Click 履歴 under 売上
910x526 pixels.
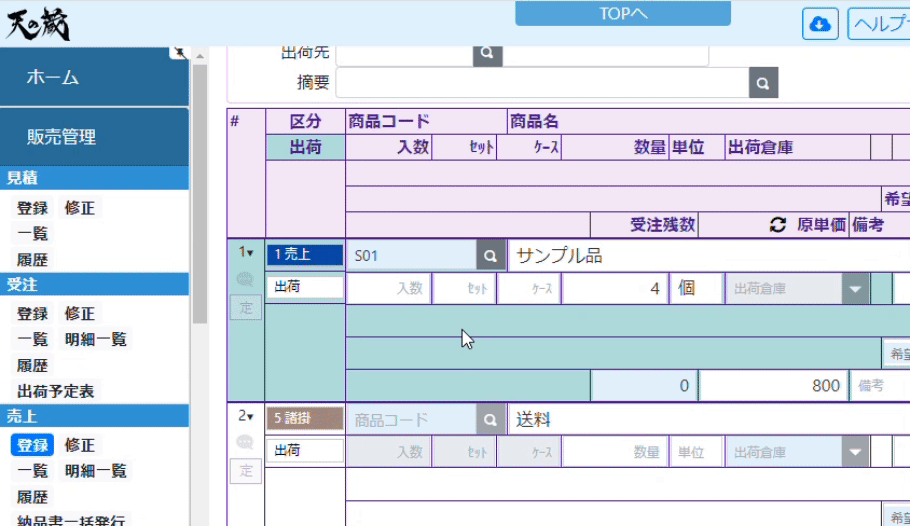pos(32,497)
